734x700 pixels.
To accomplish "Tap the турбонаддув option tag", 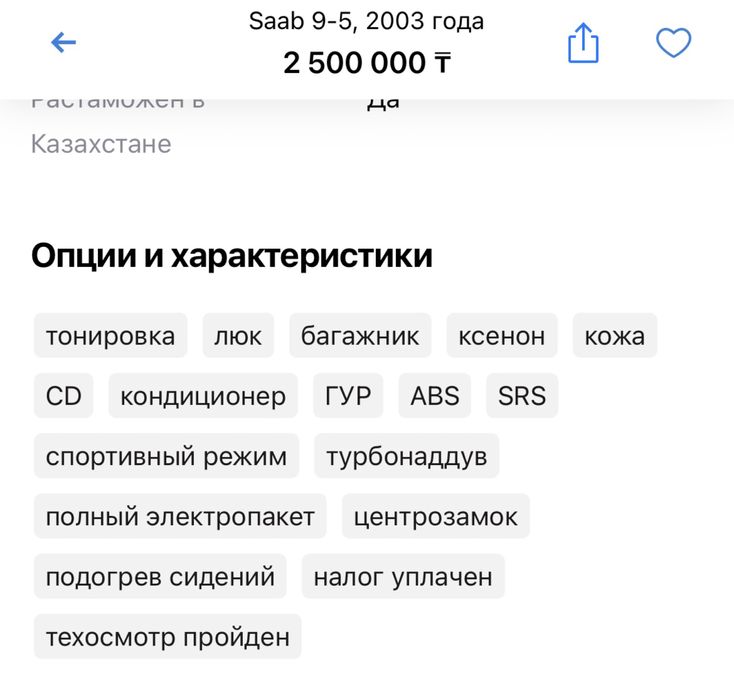I will [x=406, y=457].
